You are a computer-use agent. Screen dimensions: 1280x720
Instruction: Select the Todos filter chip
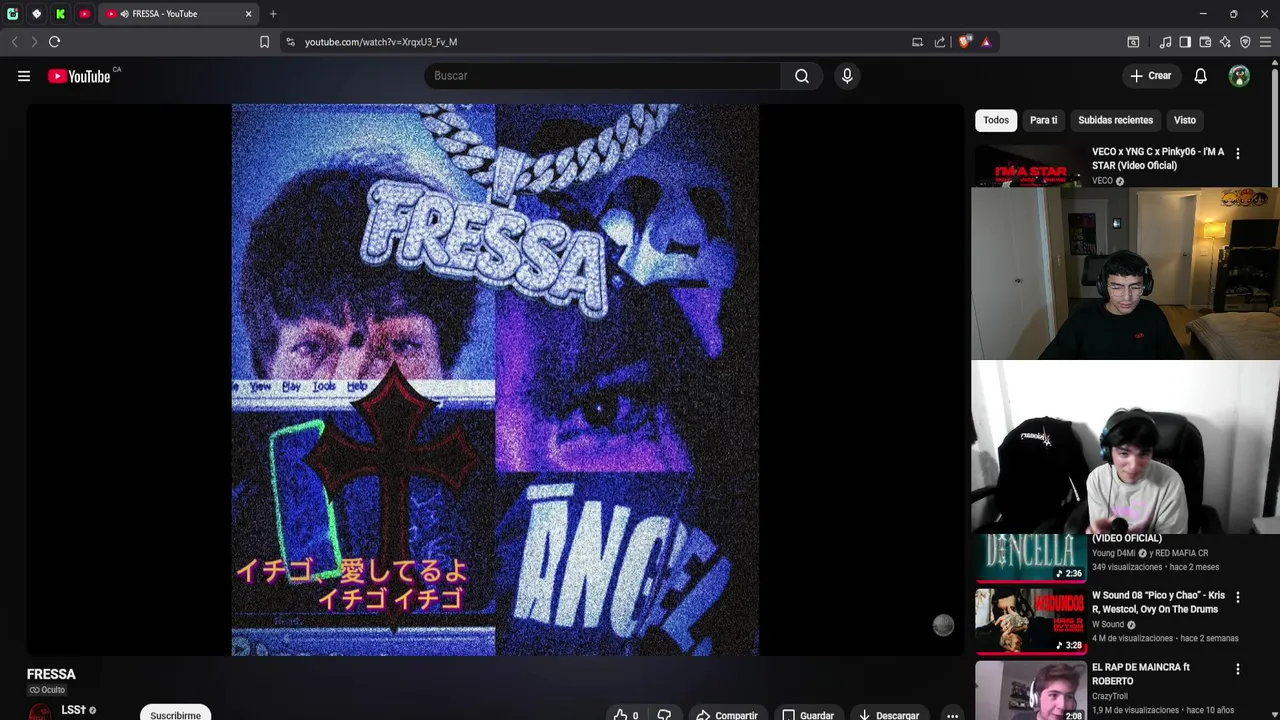pyautogui.click(x=996, y=120)
